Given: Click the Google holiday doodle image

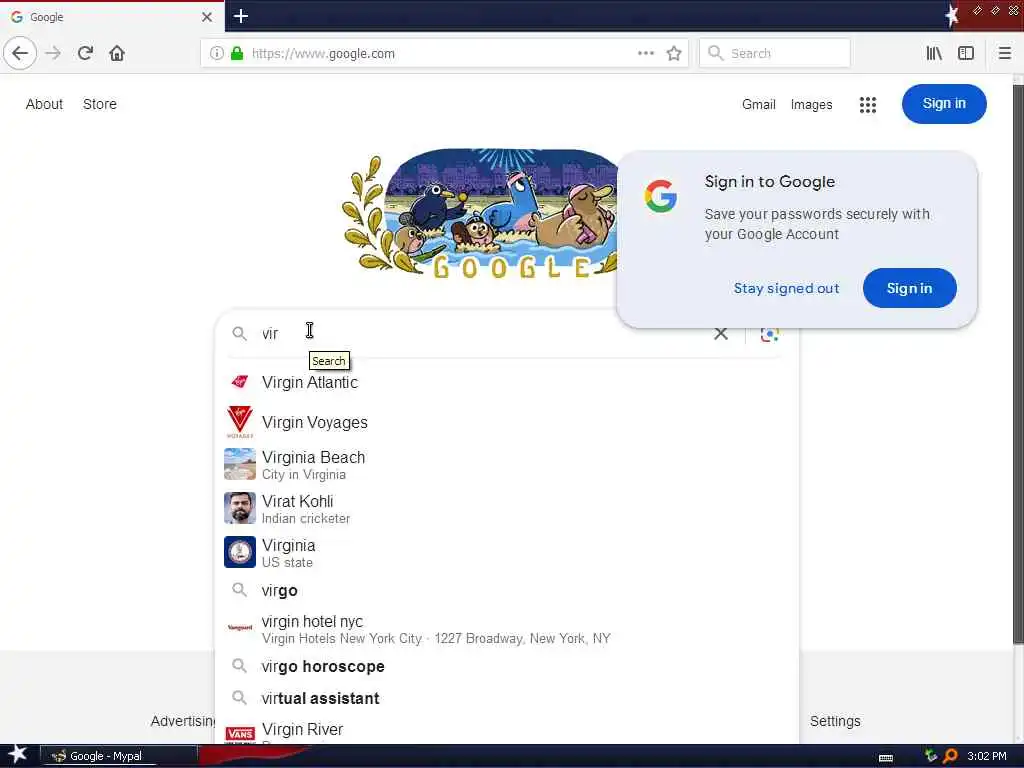Looking at the screenshot, I should (x=481, y=214).
